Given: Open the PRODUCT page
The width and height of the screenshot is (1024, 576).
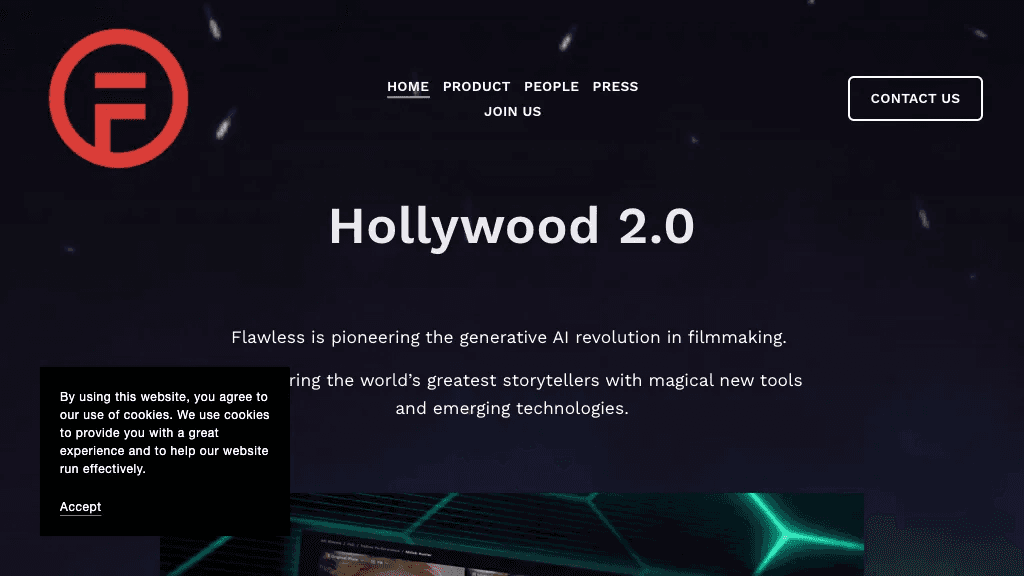Looking at the screenshot, I should pos(477,87).
